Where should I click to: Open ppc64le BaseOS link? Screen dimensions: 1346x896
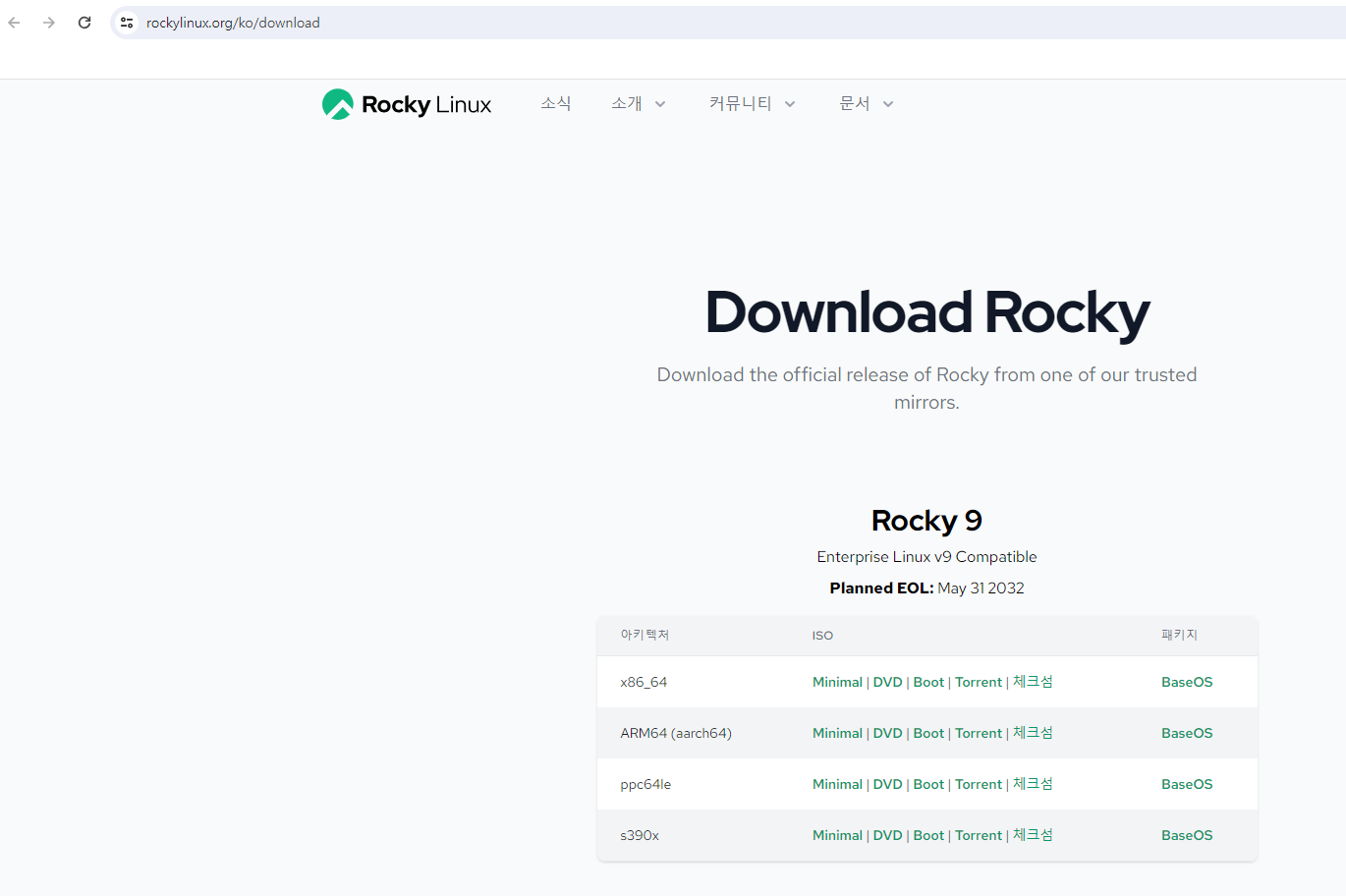1187,784
